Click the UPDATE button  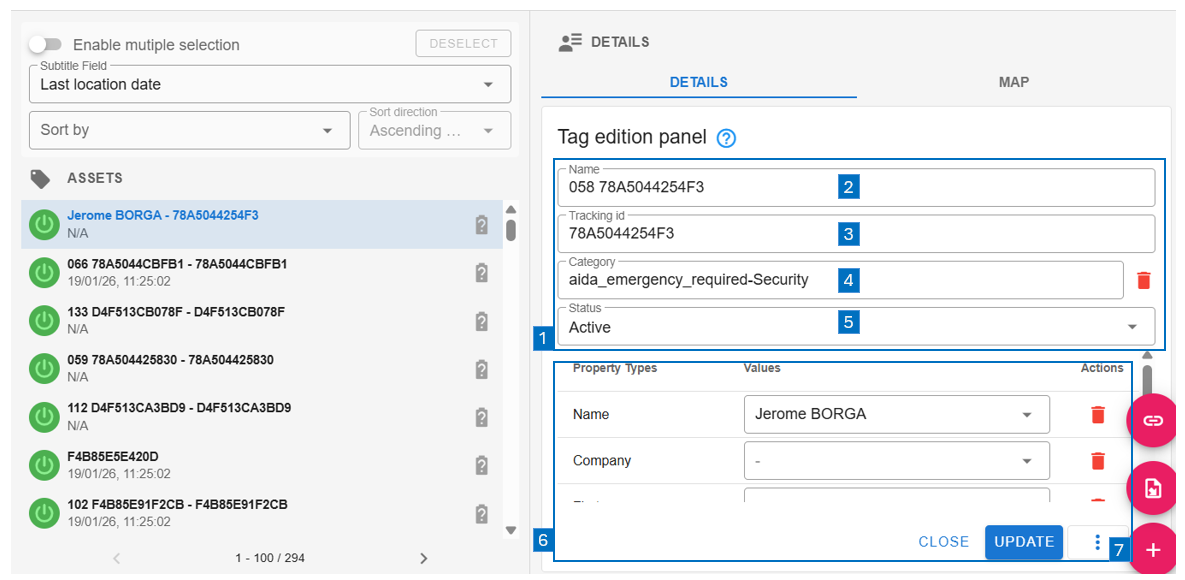1024,542
